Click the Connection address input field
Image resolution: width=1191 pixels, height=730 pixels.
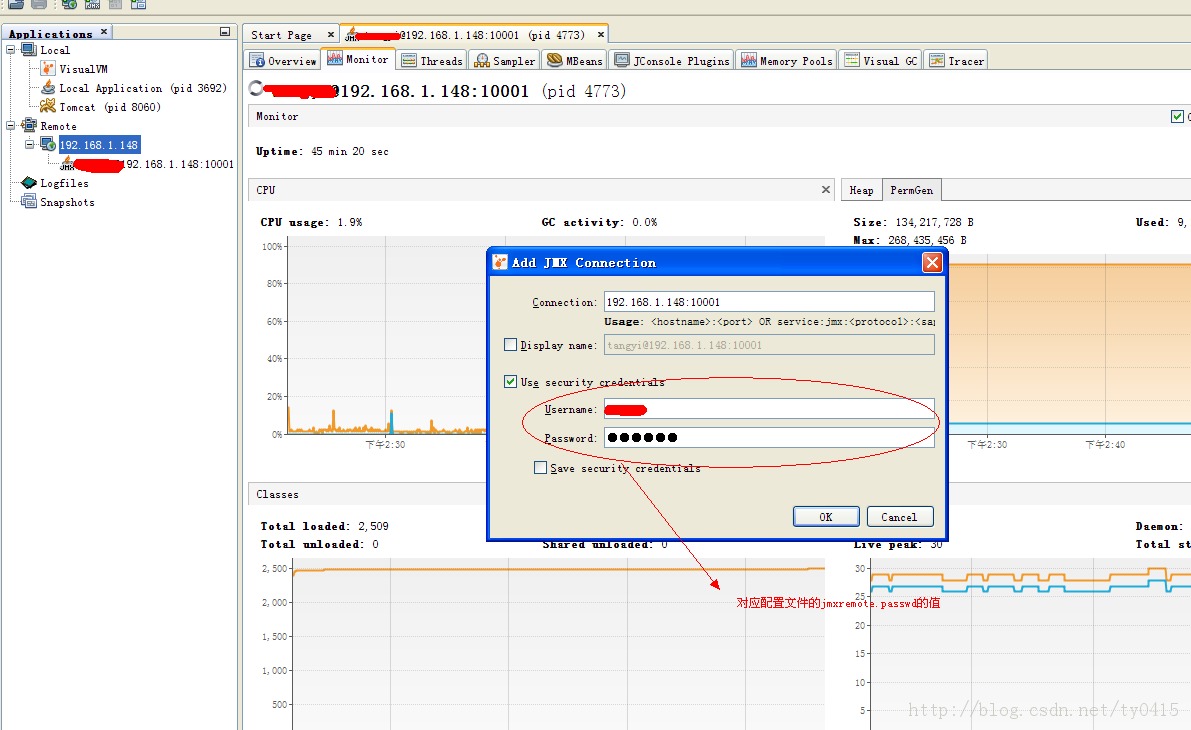coord(769,302)
